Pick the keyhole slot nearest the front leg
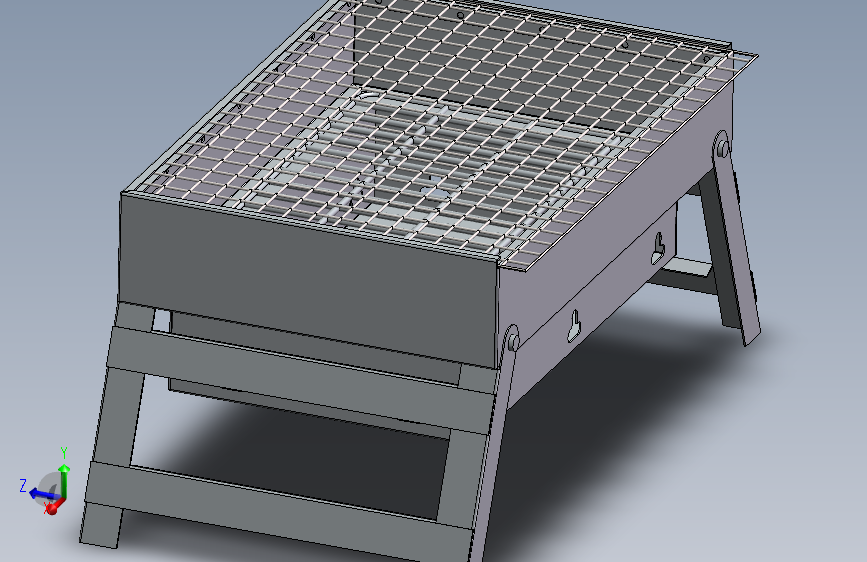 point(575,326)
